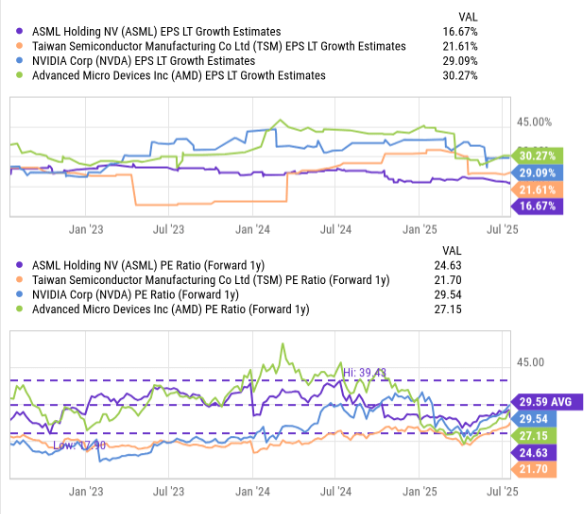Click the blue NVDA EPS legend dot
Screen dimensions: 587x514
[19, 61]
